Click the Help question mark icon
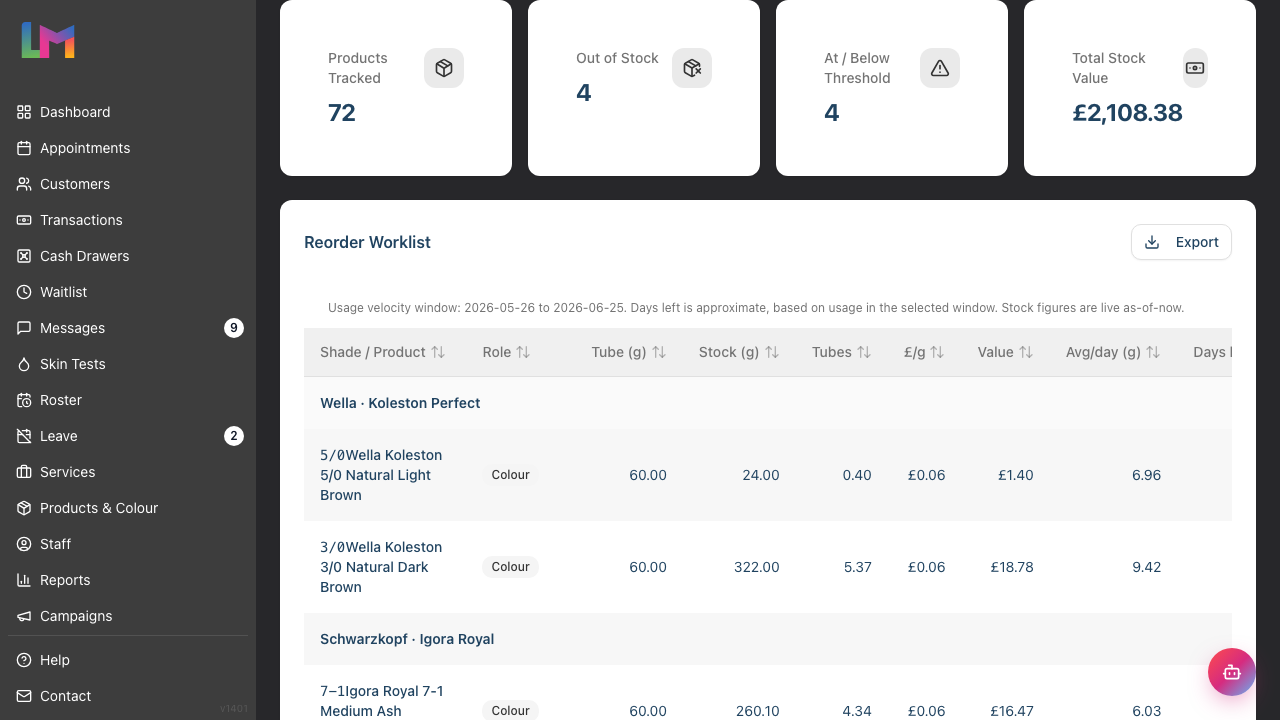Image resolution: width=1280 pixels, height=720 pixels. pyautogui.click(x=24, y=660)
